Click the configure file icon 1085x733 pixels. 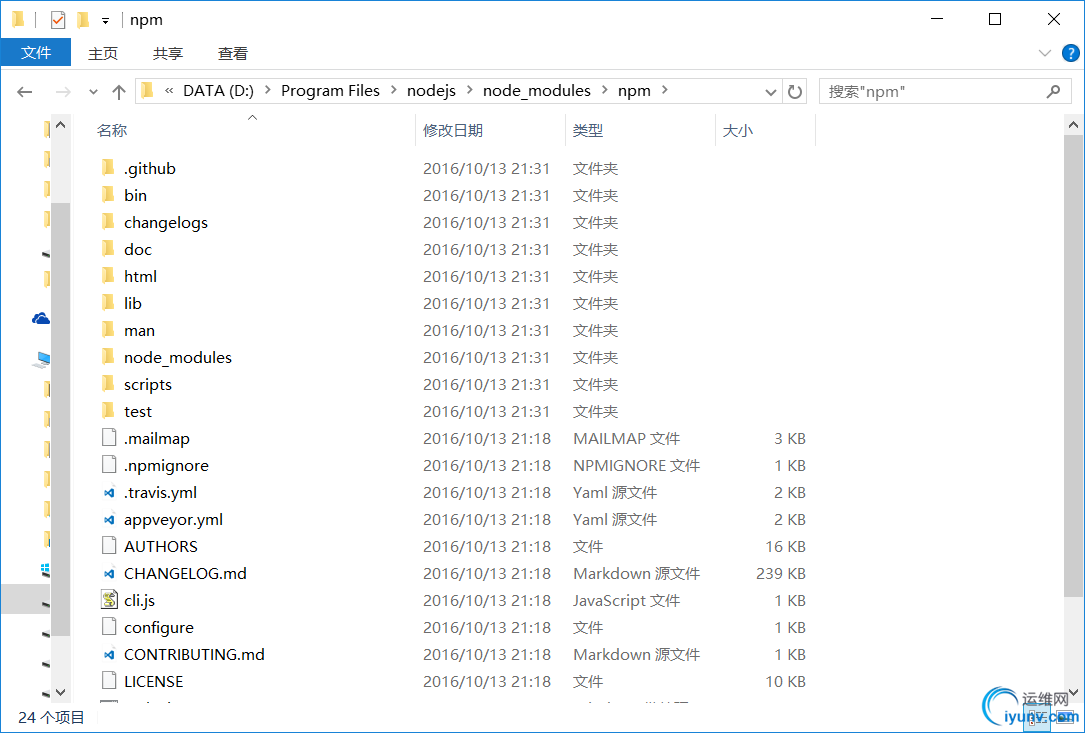coord(109,627)
